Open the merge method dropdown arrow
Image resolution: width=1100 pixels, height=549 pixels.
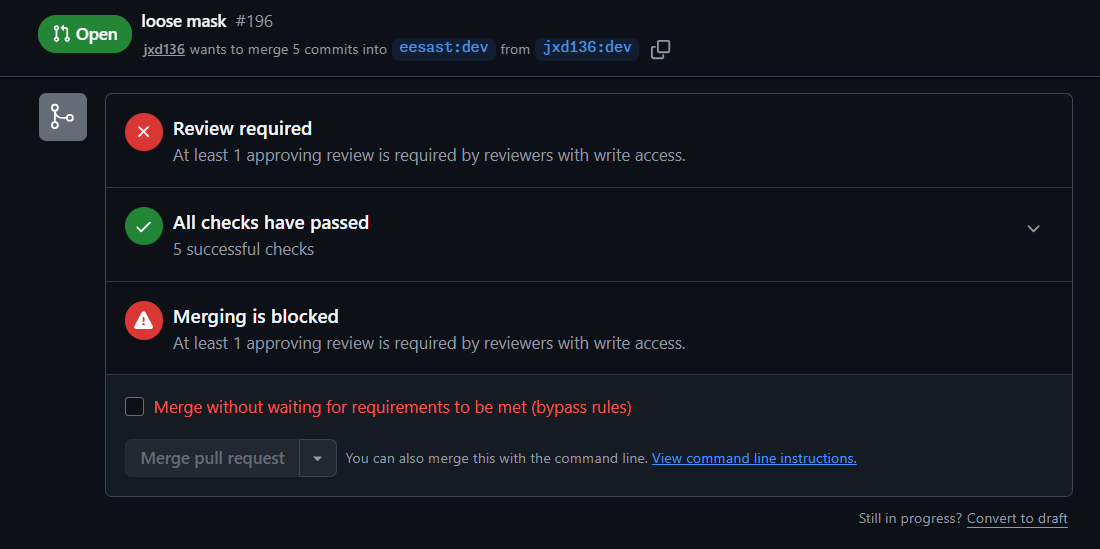click(318, 459)
